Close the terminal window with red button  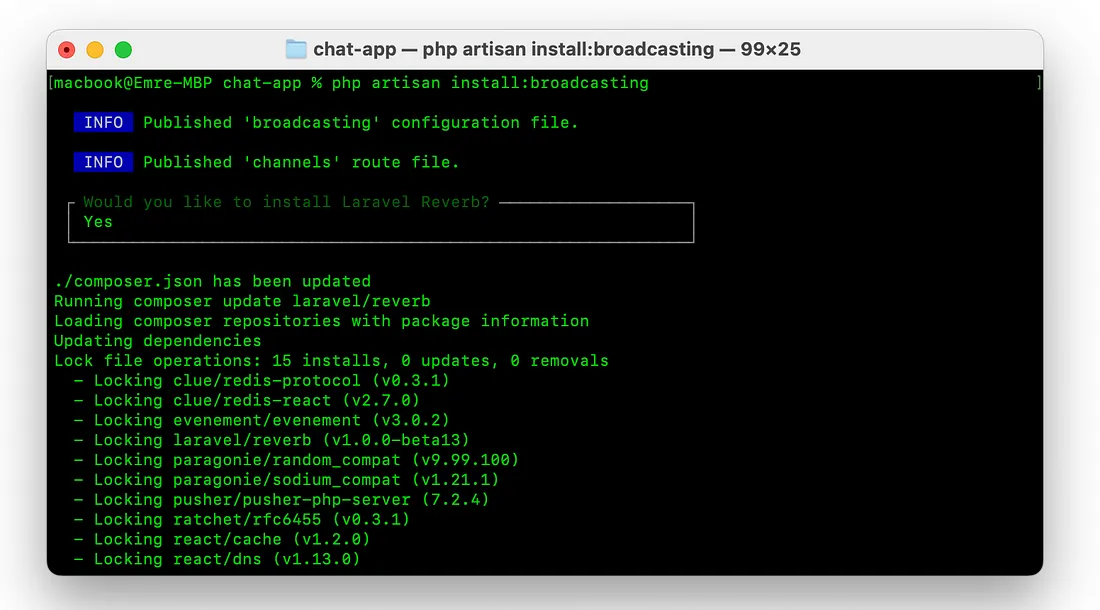[x=67, y=49]
